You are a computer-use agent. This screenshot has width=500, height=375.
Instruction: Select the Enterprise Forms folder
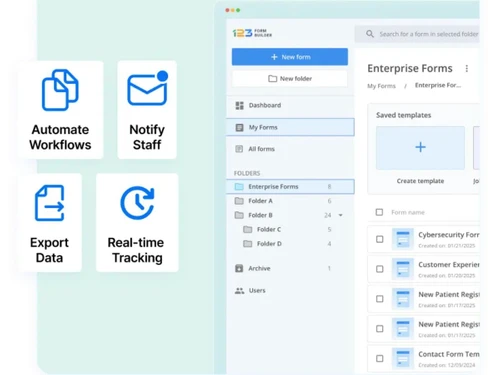[x=290, y=186]
